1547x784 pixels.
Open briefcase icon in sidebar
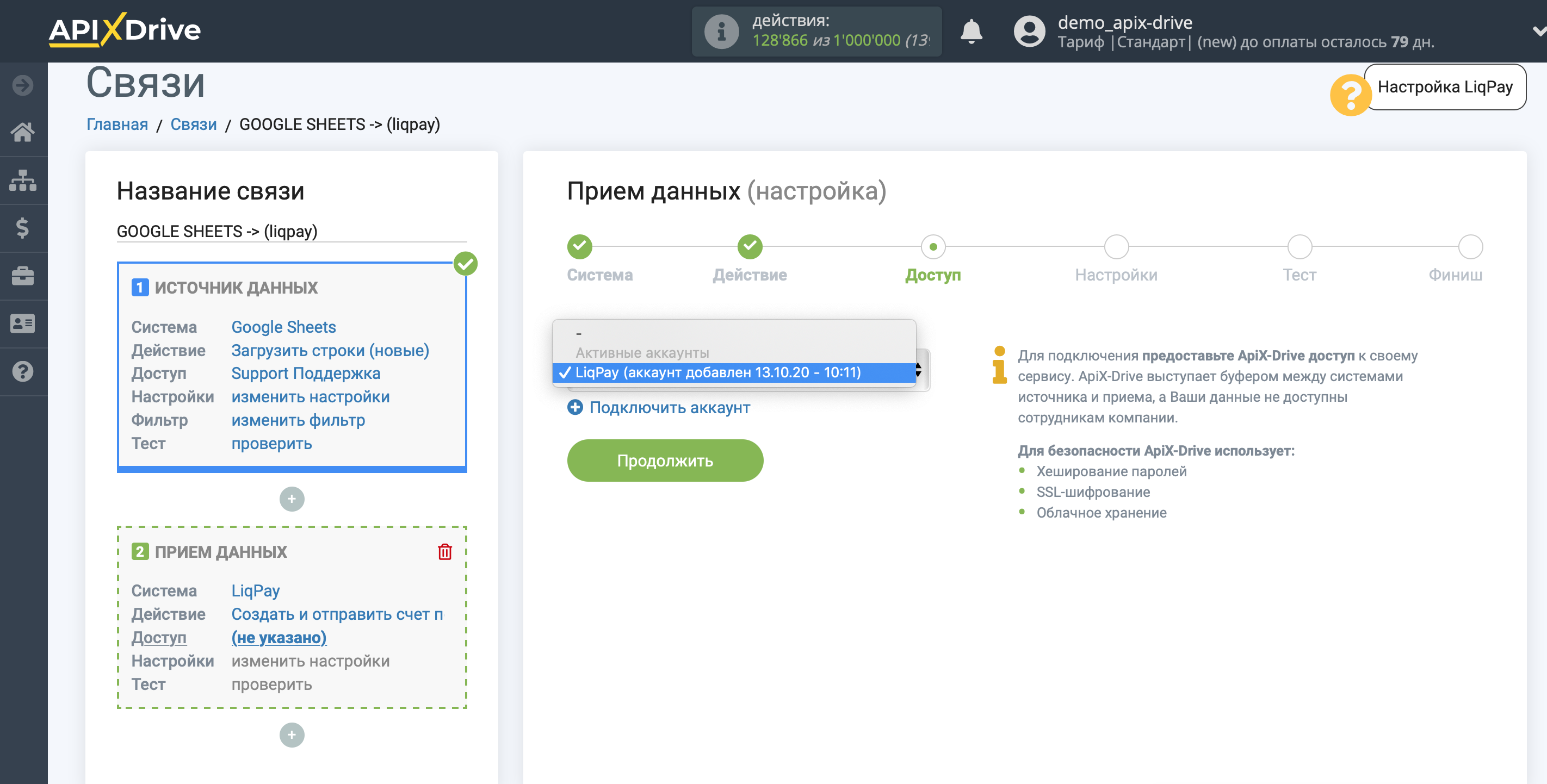(x=23, y=276)
